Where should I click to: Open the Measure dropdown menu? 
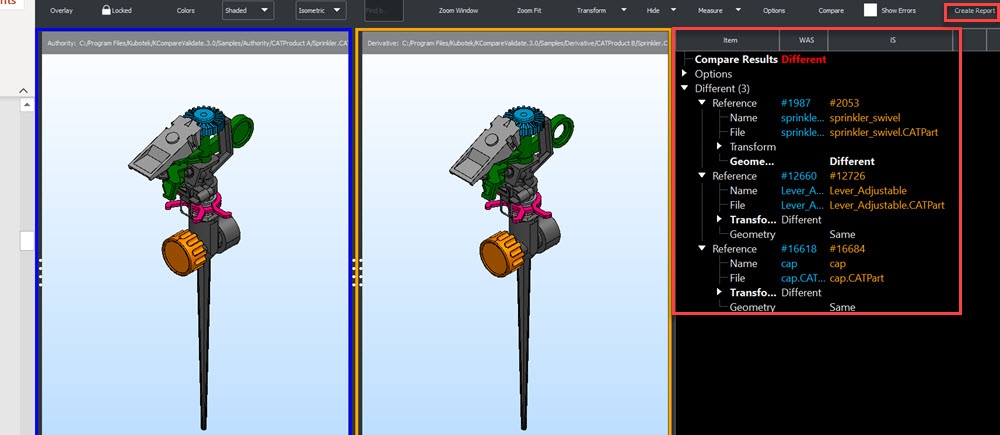pos(738,10)
